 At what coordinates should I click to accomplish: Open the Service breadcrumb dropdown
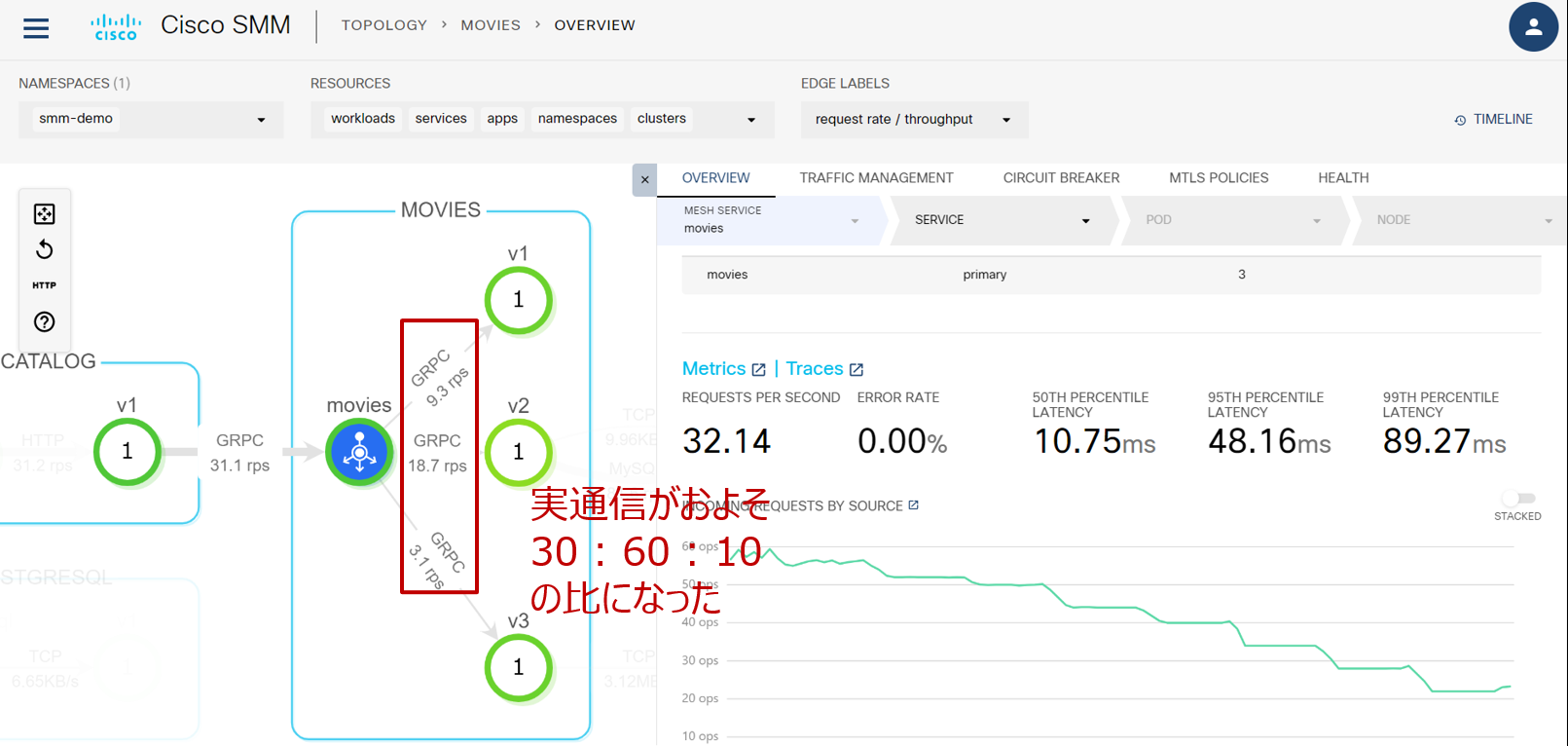(x=1003, y=220)
